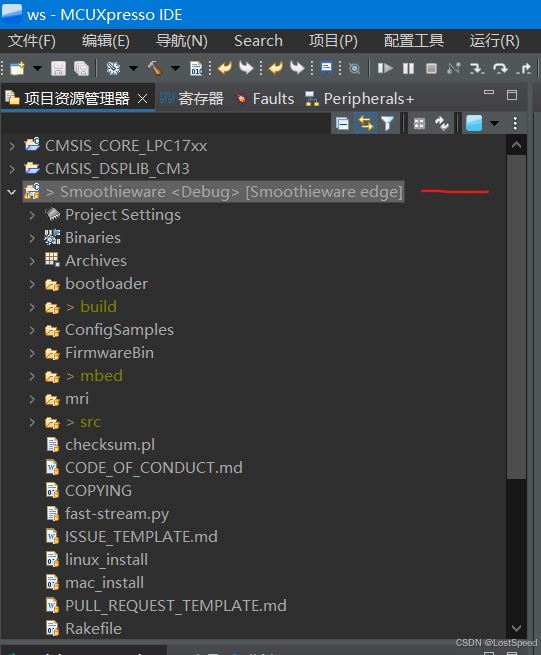Click the blue terminal console toolbar icon
This screenshot has width=541, height=655.
326,68
